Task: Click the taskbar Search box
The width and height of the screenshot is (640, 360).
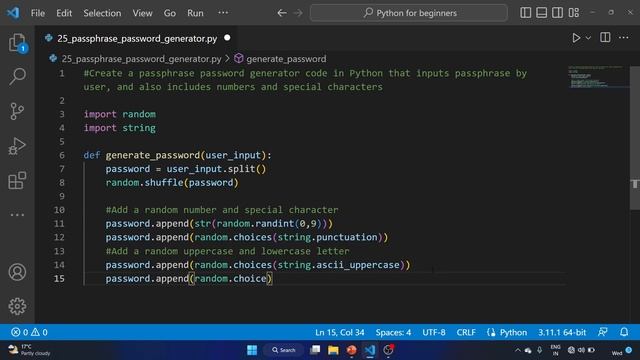Action: pyautogui.click(x=284, y=350)
